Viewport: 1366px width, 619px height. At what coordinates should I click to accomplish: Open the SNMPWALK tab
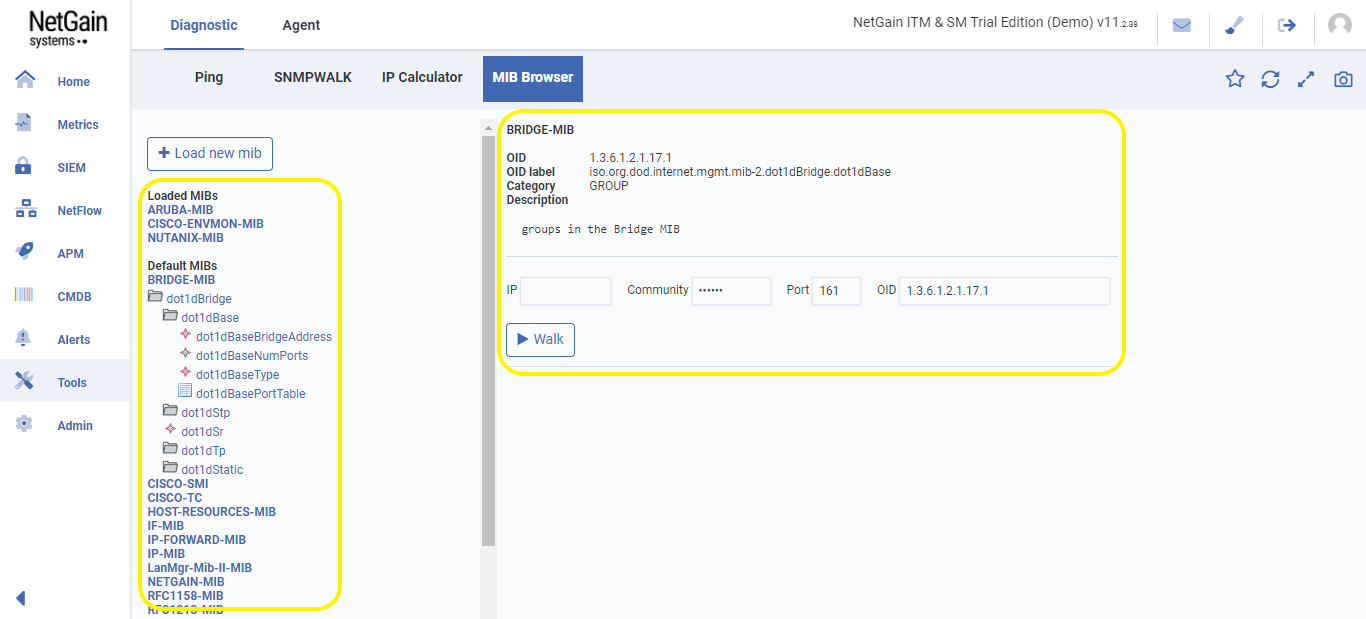click(x=313, y=77)
